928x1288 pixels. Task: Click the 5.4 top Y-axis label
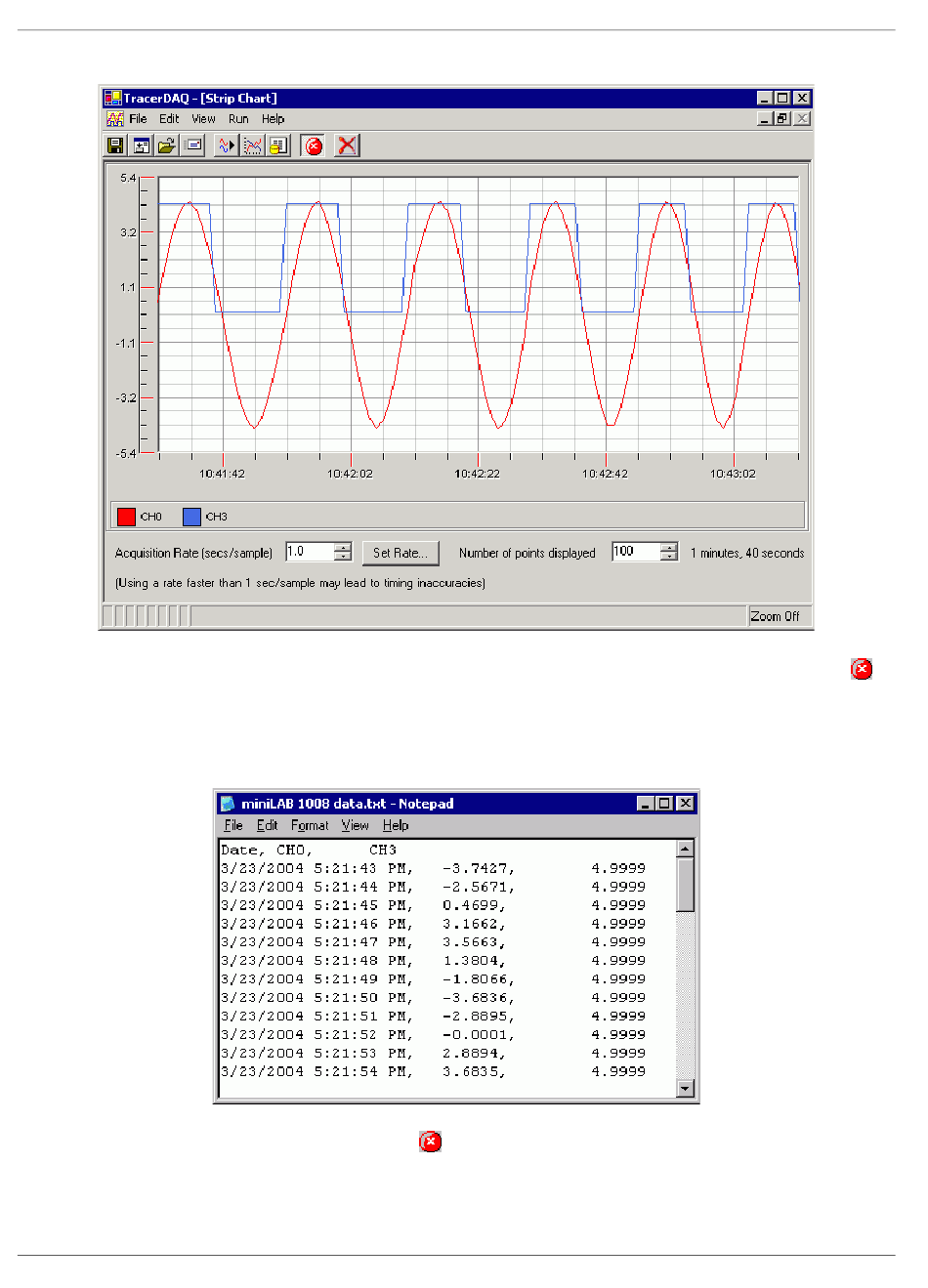128,179
